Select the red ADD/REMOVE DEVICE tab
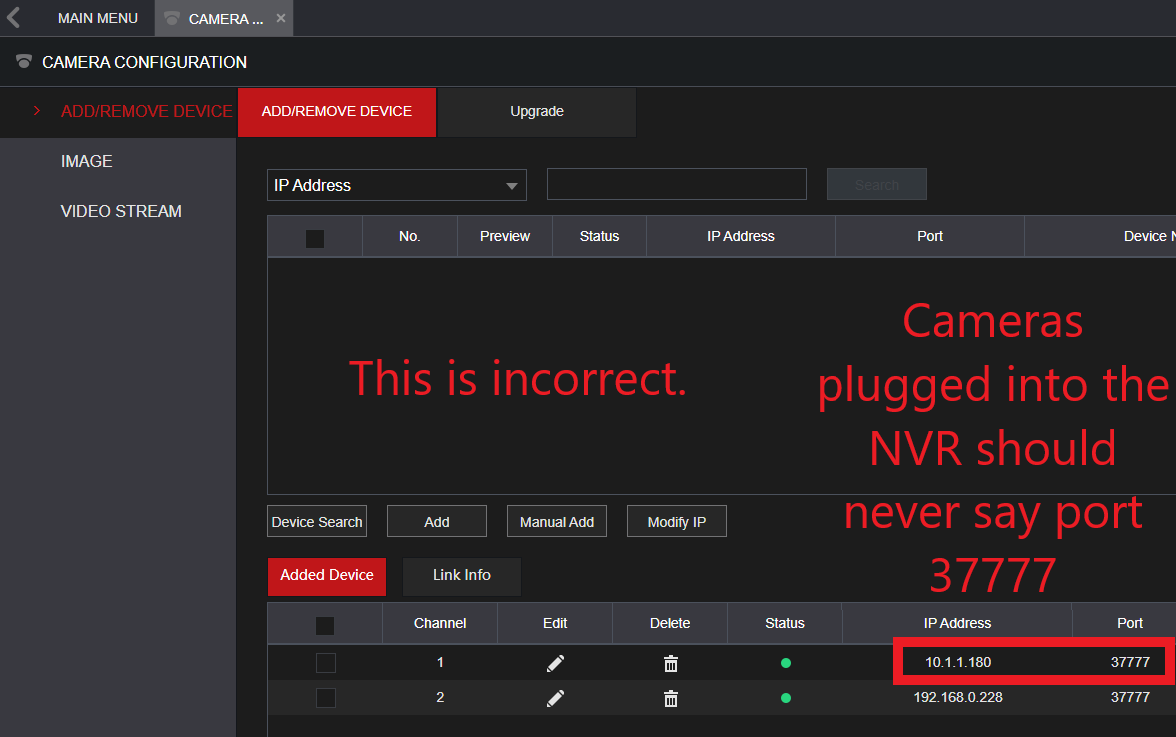 coord(337,112)
